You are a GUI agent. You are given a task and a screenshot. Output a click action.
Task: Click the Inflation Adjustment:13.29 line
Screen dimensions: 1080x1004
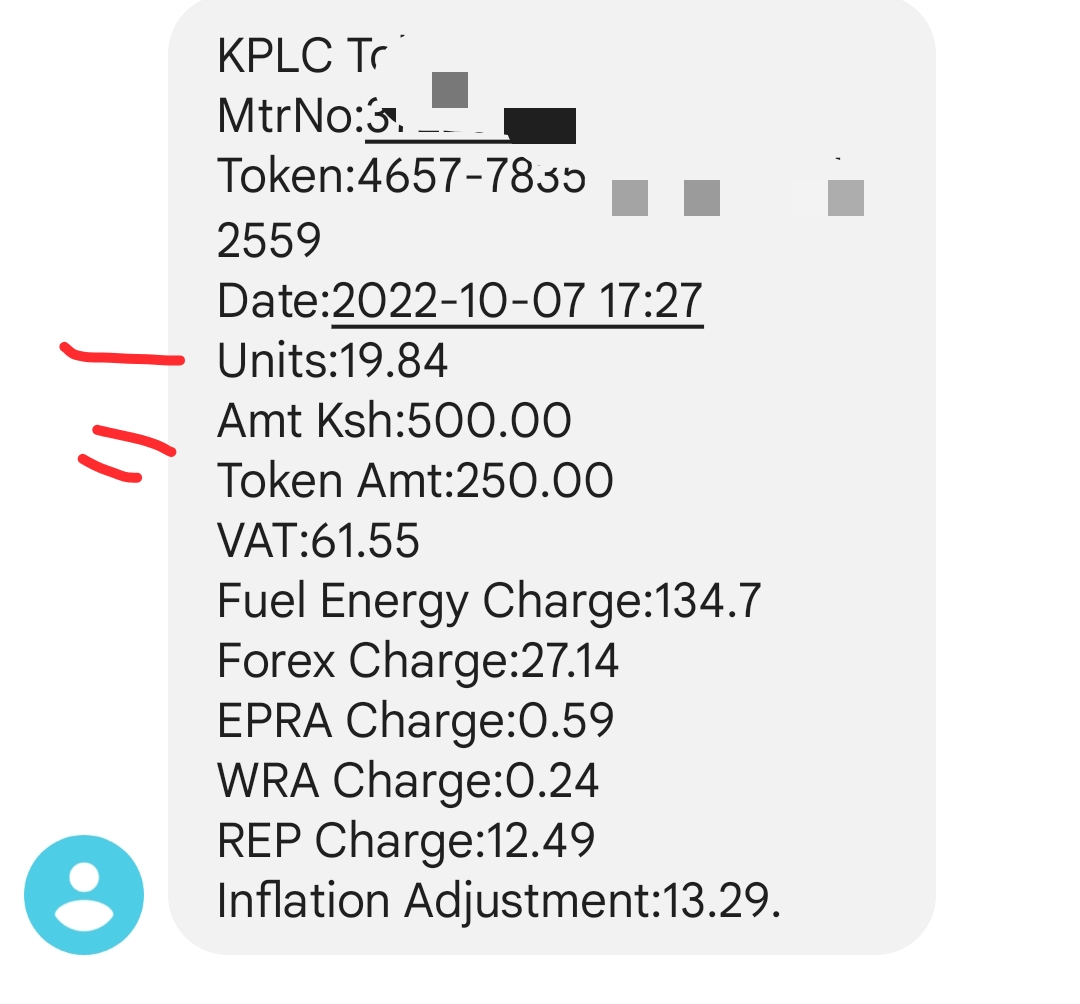[x=498, y=901]
